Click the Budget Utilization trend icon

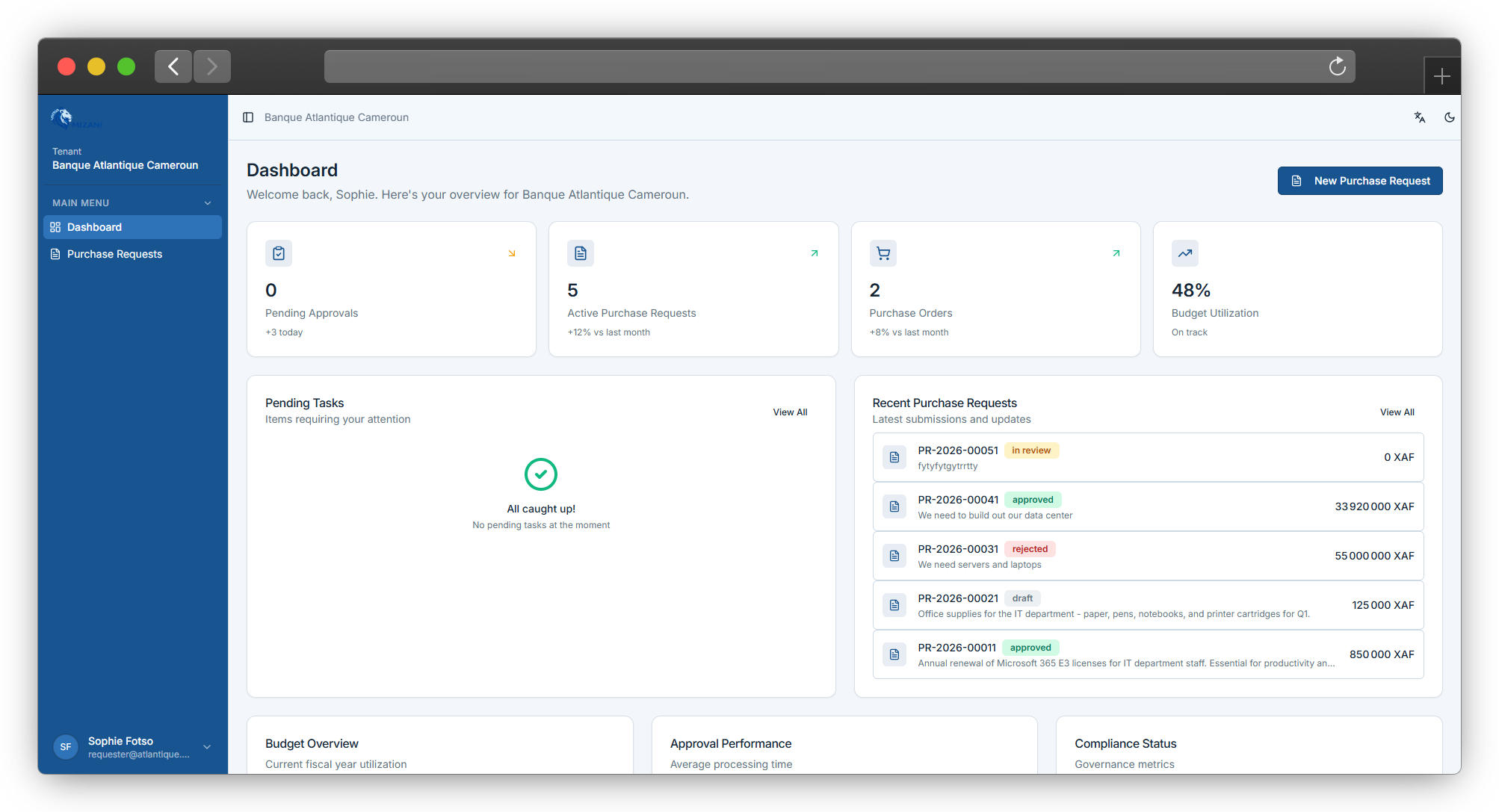pyautogui.click(x=1184, y=253)
